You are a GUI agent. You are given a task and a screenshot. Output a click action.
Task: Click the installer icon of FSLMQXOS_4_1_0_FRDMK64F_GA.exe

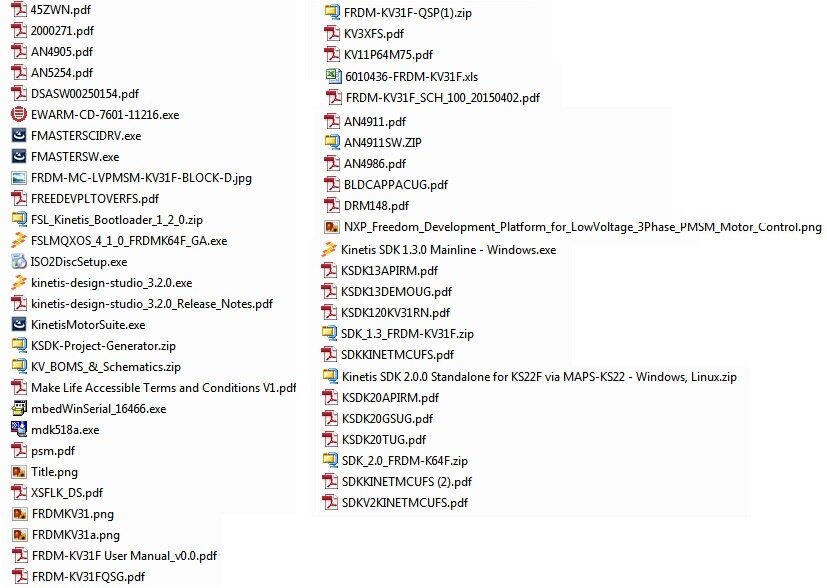[x=19, y=240]
